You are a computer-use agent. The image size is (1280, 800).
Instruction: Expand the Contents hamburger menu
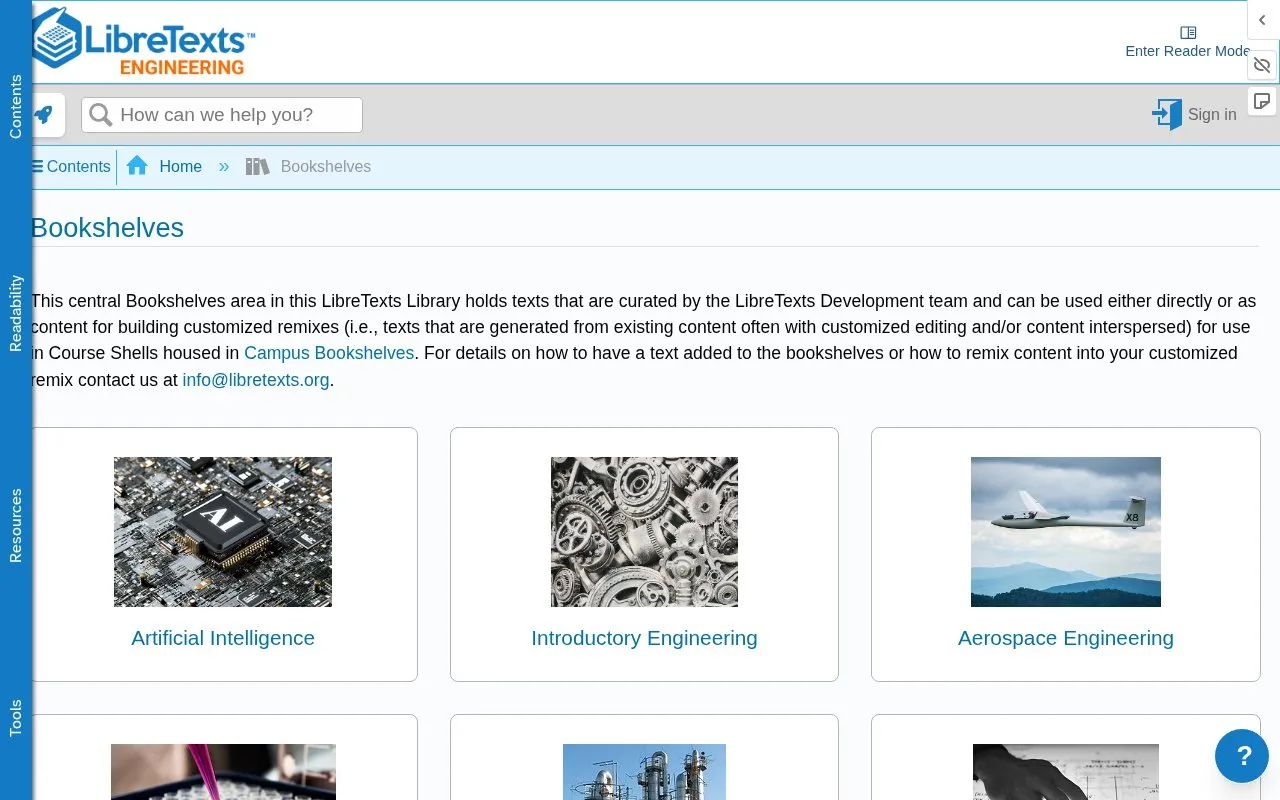[71, 167]
